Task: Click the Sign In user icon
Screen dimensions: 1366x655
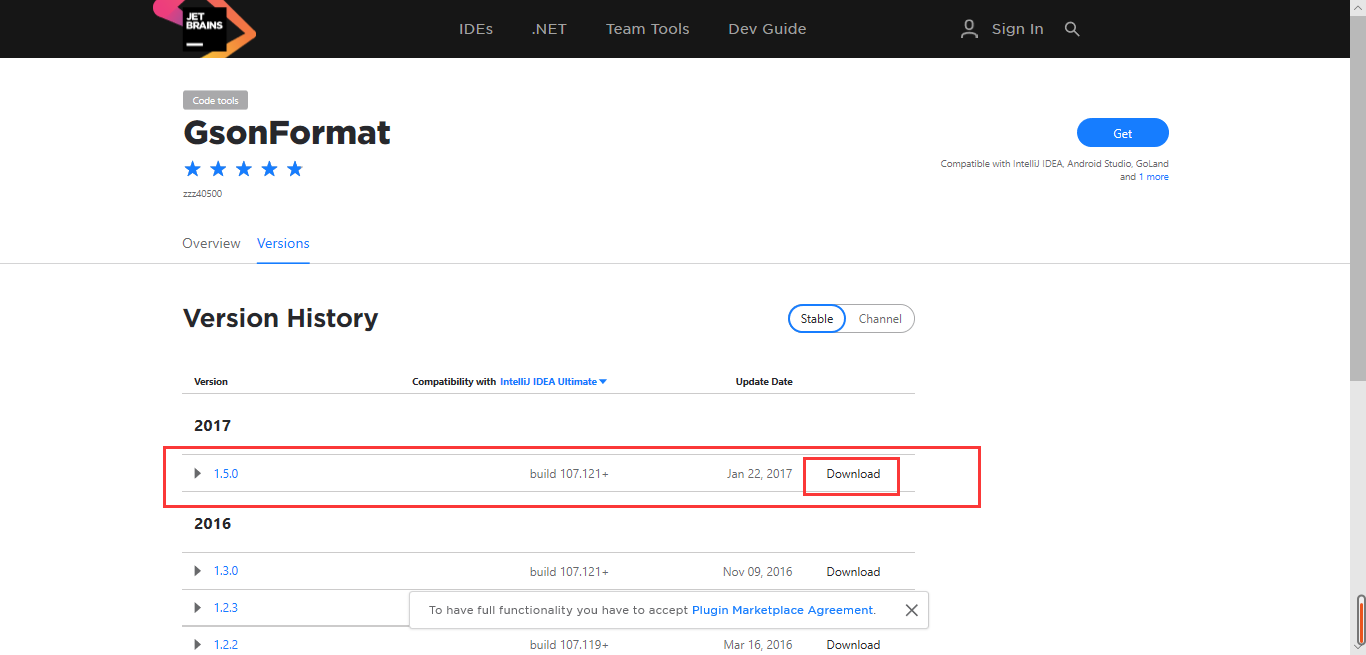Action: pyautogui.click(x=969, y=29)
